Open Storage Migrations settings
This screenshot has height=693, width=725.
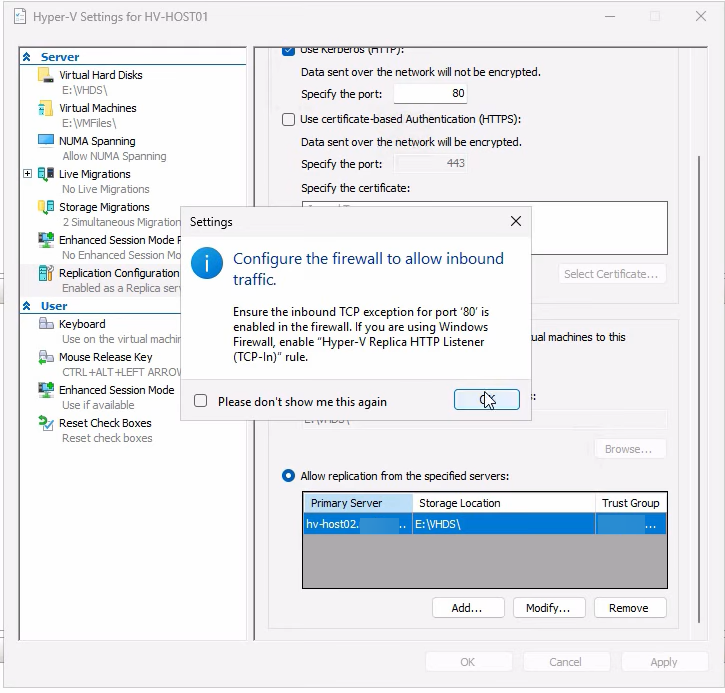coord(104,207)
